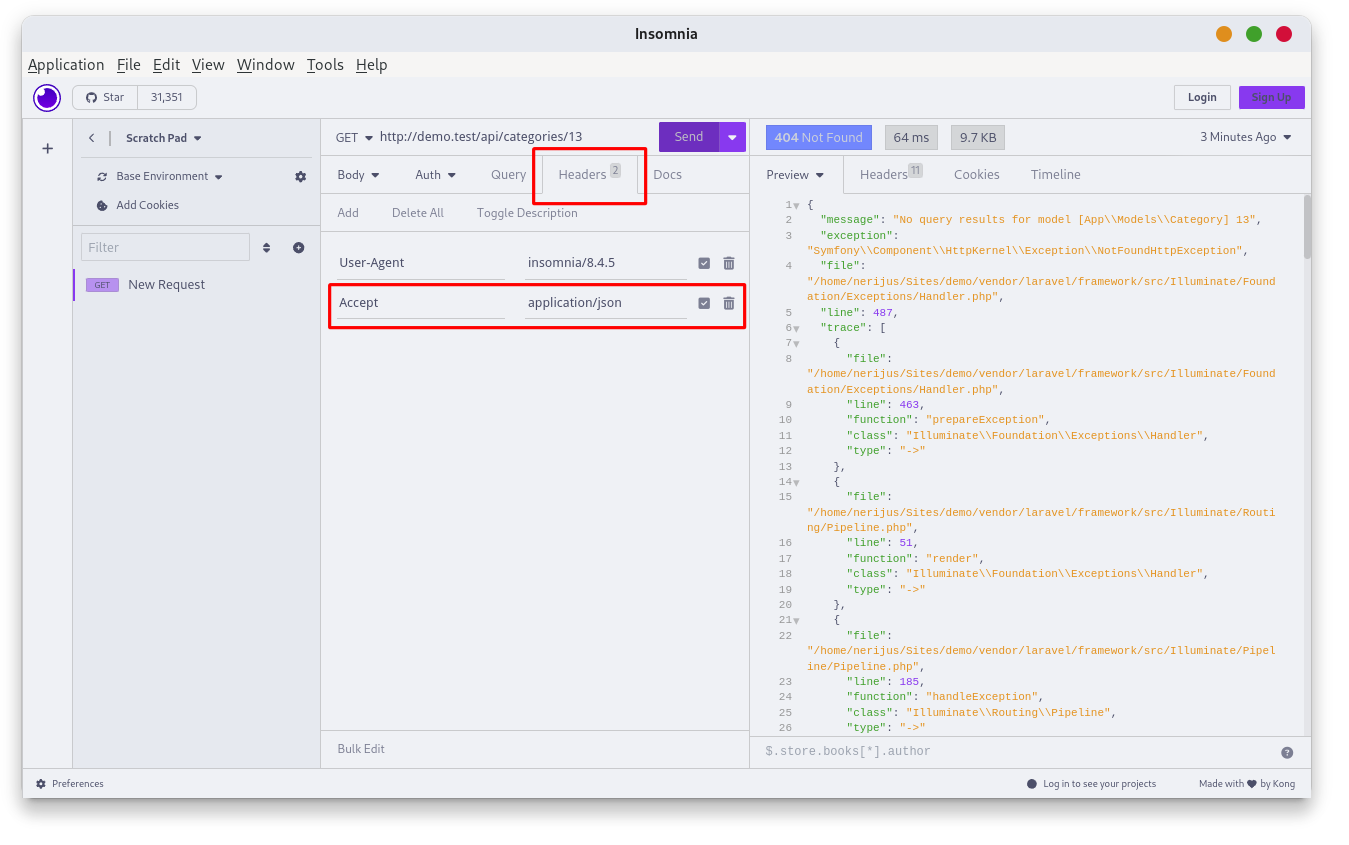
Task: Switch to the response Headers tab
Action: (x=891, y=174)
